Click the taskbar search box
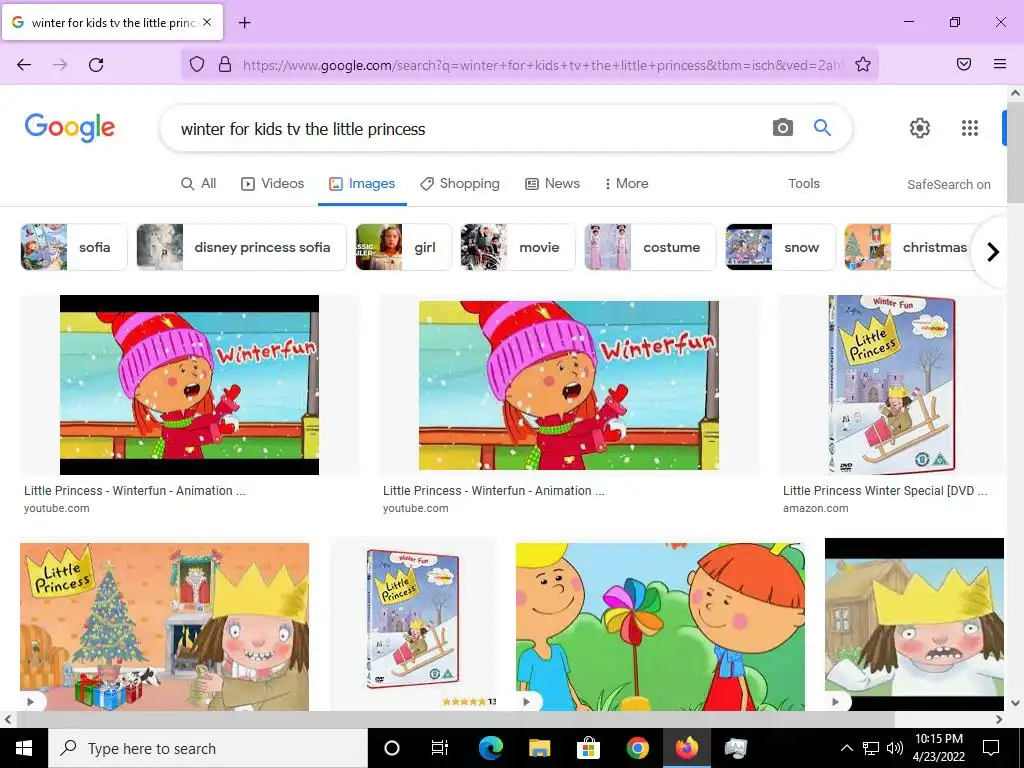1024x768 pixels. pos(208,748)
